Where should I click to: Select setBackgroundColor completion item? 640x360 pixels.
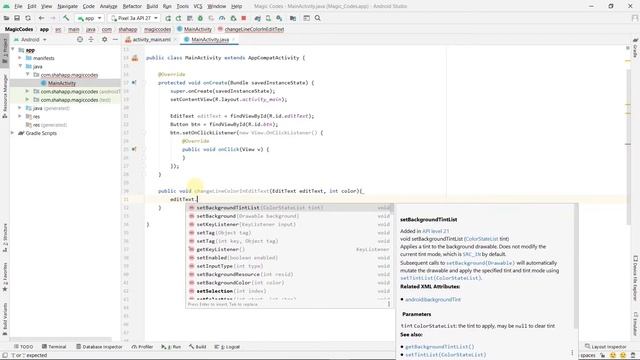tap(289, 282)
